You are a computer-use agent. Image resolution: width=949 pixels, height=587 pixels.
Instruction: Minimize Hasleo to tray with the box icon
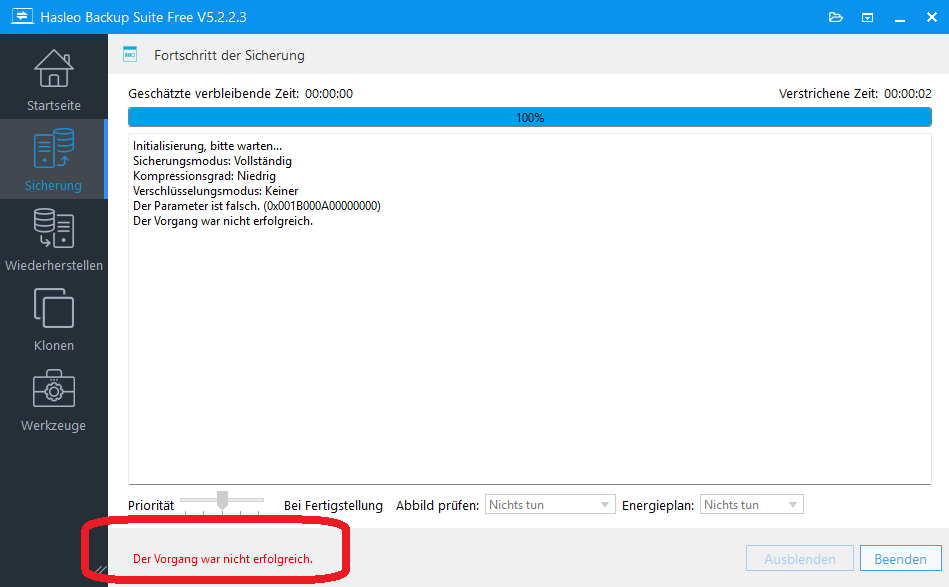pos(867,17)
